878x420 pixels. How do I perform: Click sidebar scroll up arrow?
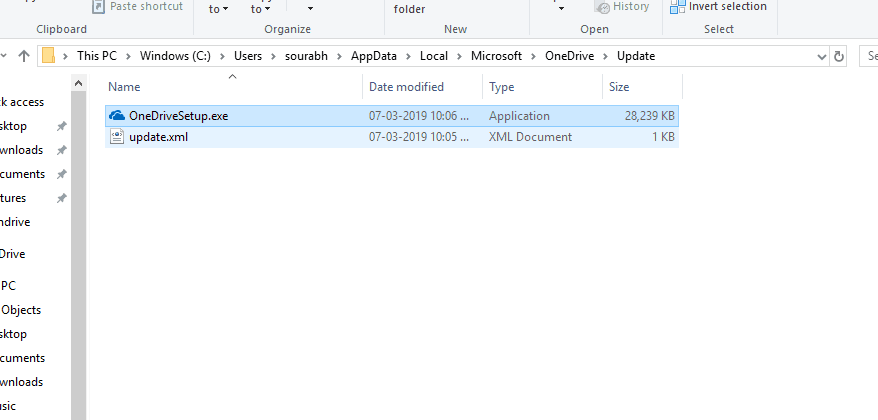(x=78, y=83)
